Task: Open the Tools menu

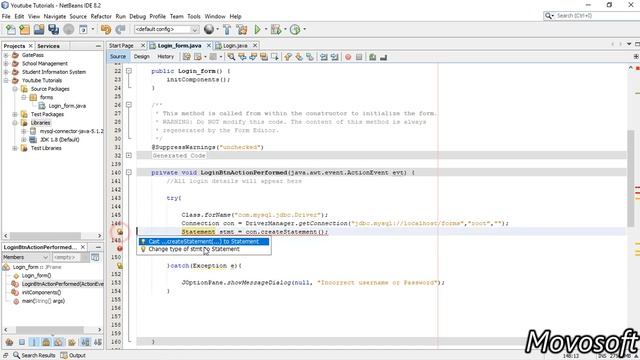Action: (x=194, y=16)
